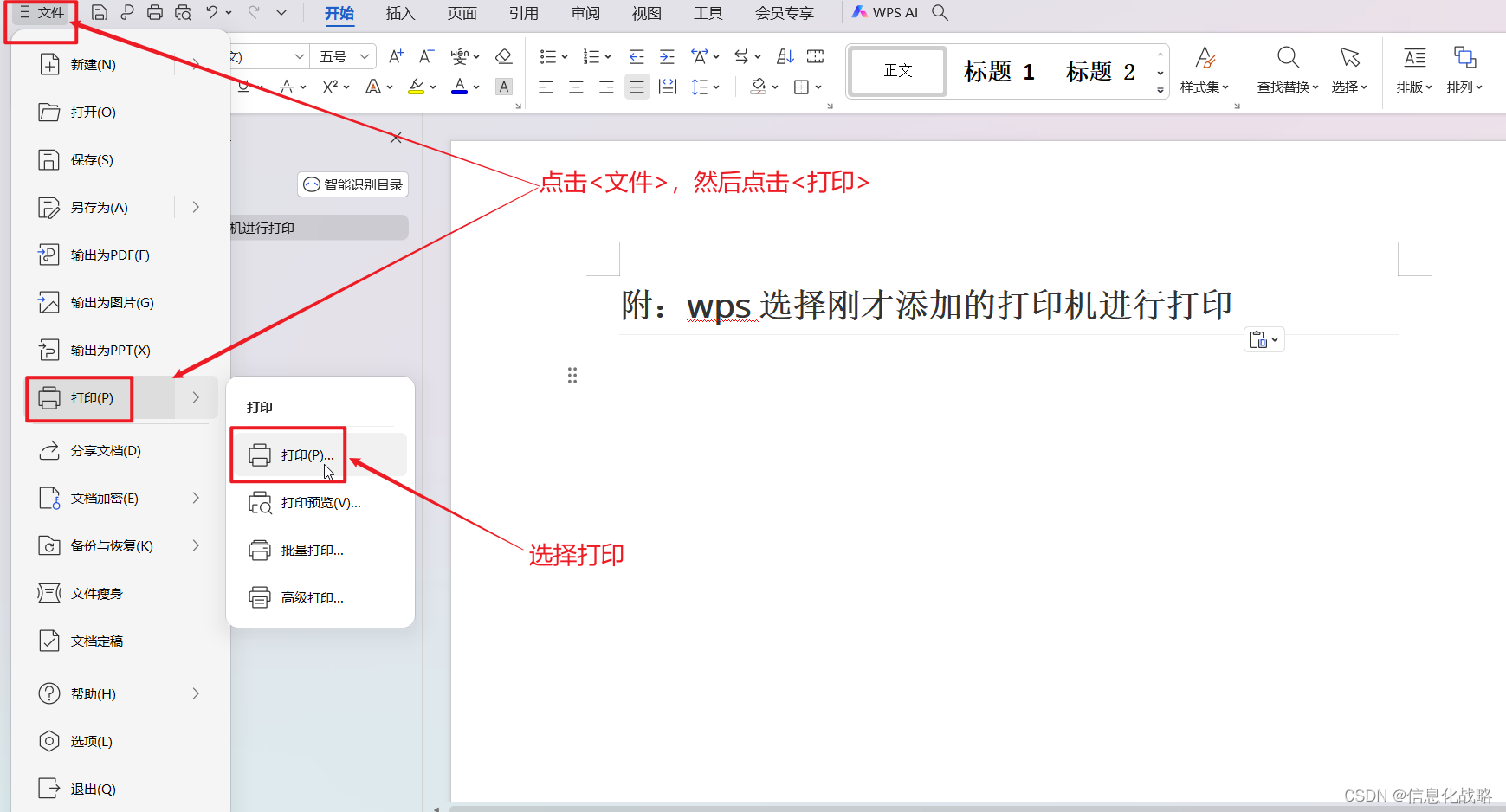Click the increase indent icon
The width and height of the screenshot is (1506, 812).
[667, 56]
